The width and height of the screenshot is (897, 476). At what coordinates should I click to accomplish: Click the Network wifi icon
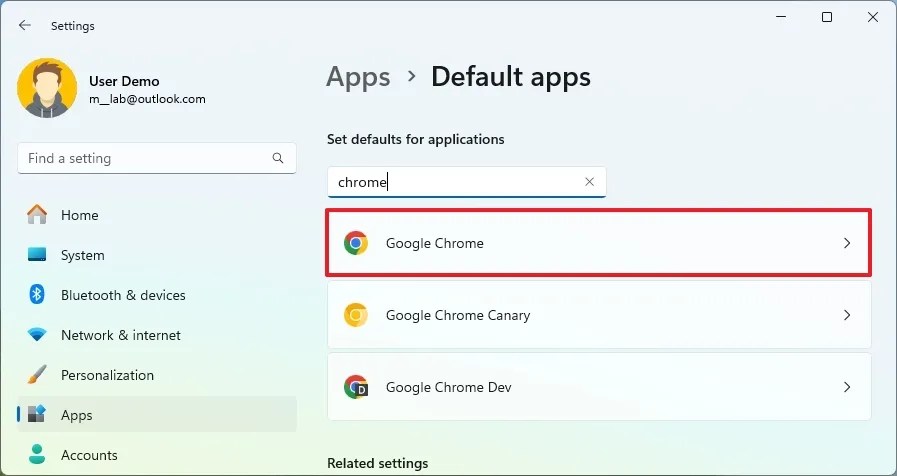[x=37, y=335]
